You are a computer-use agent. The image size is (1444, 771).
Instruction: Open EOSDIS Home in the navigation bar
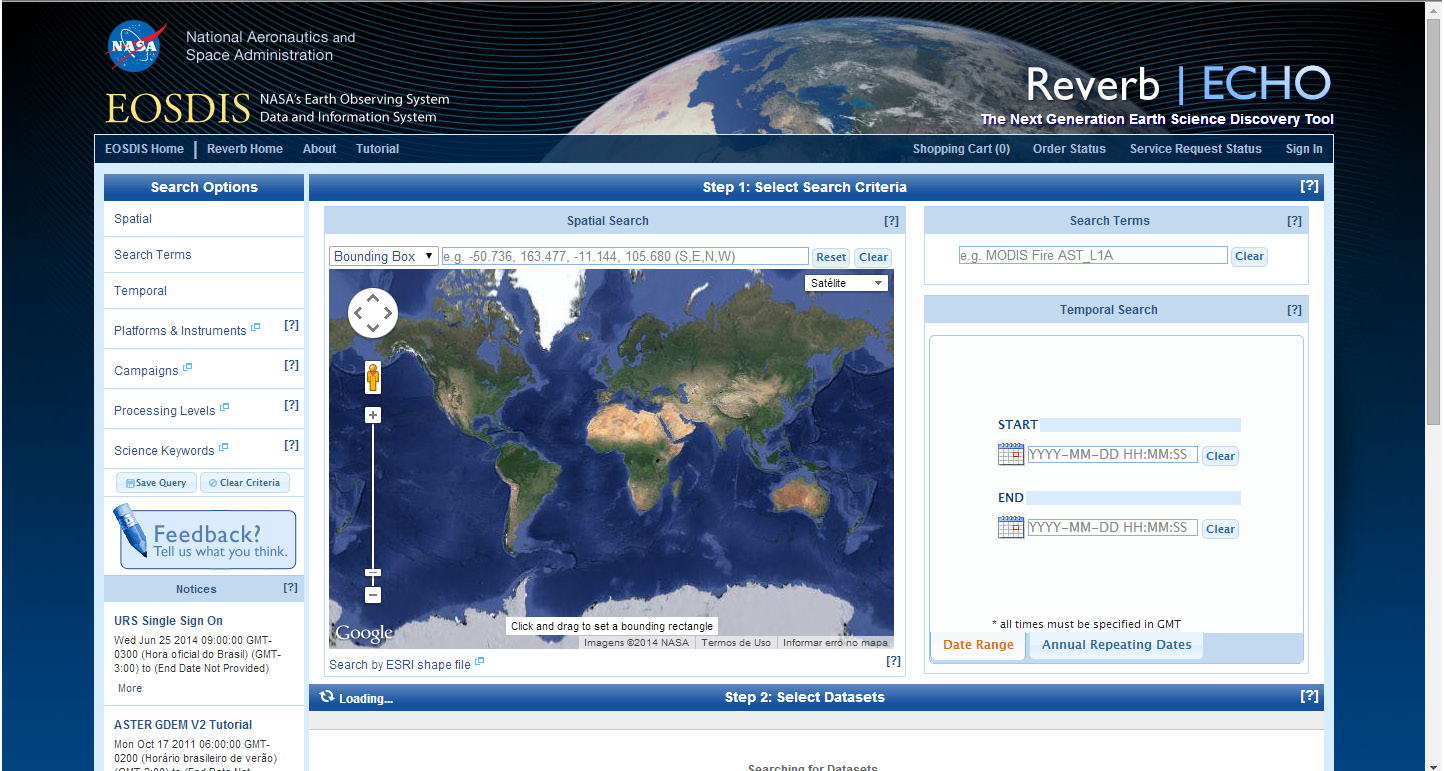tap(145, 149)
